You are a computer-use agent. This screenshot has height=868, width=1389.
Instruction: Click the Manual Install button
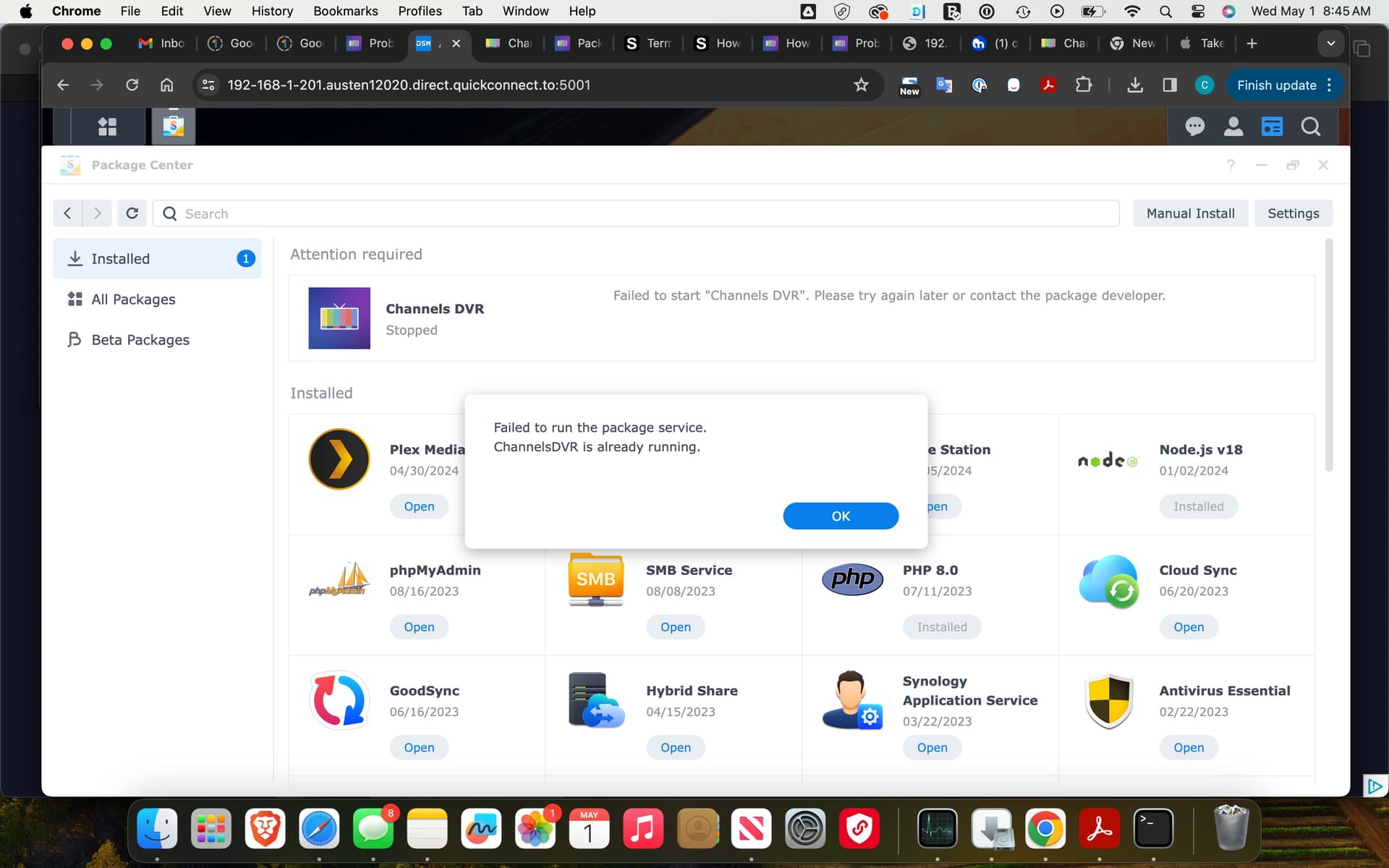tap(1190, 213)
